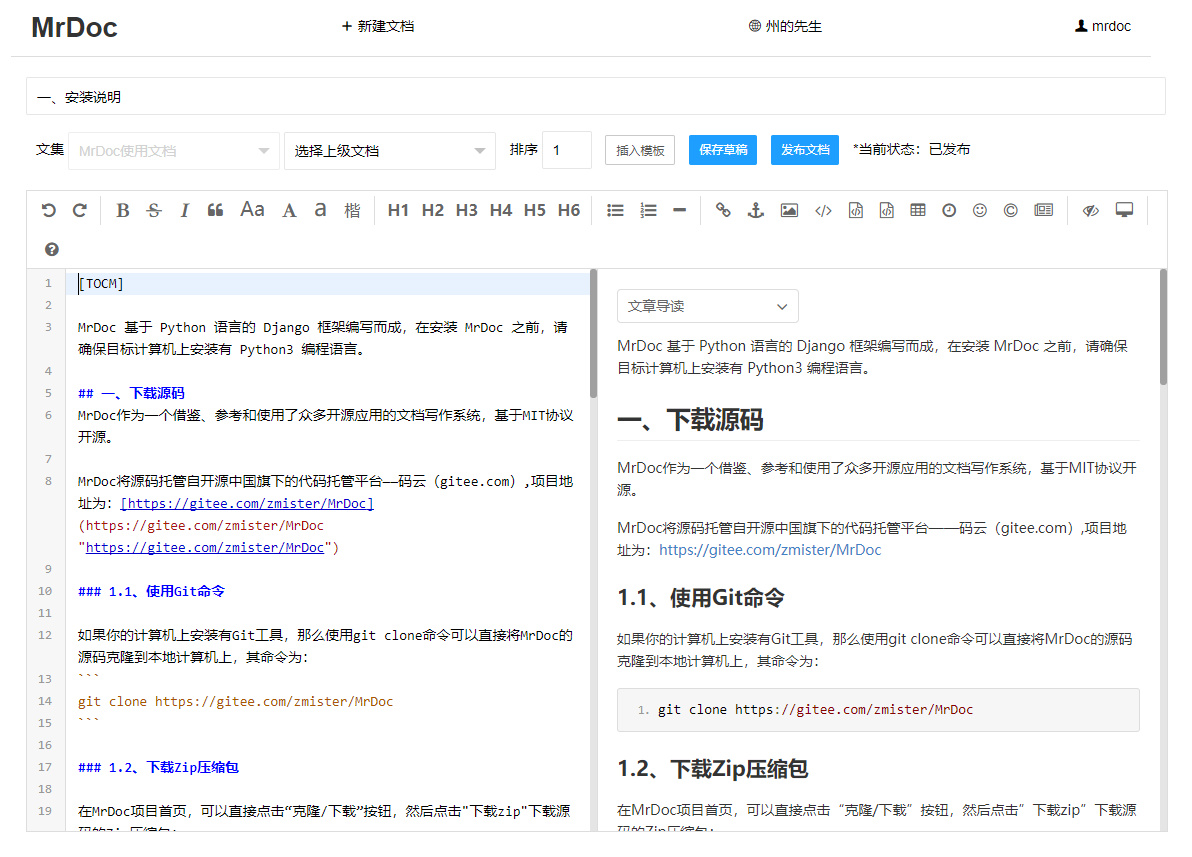Insert a table using the grid icon
The height and width of the screenshot is (857, 1192).
tap(917, 210)
